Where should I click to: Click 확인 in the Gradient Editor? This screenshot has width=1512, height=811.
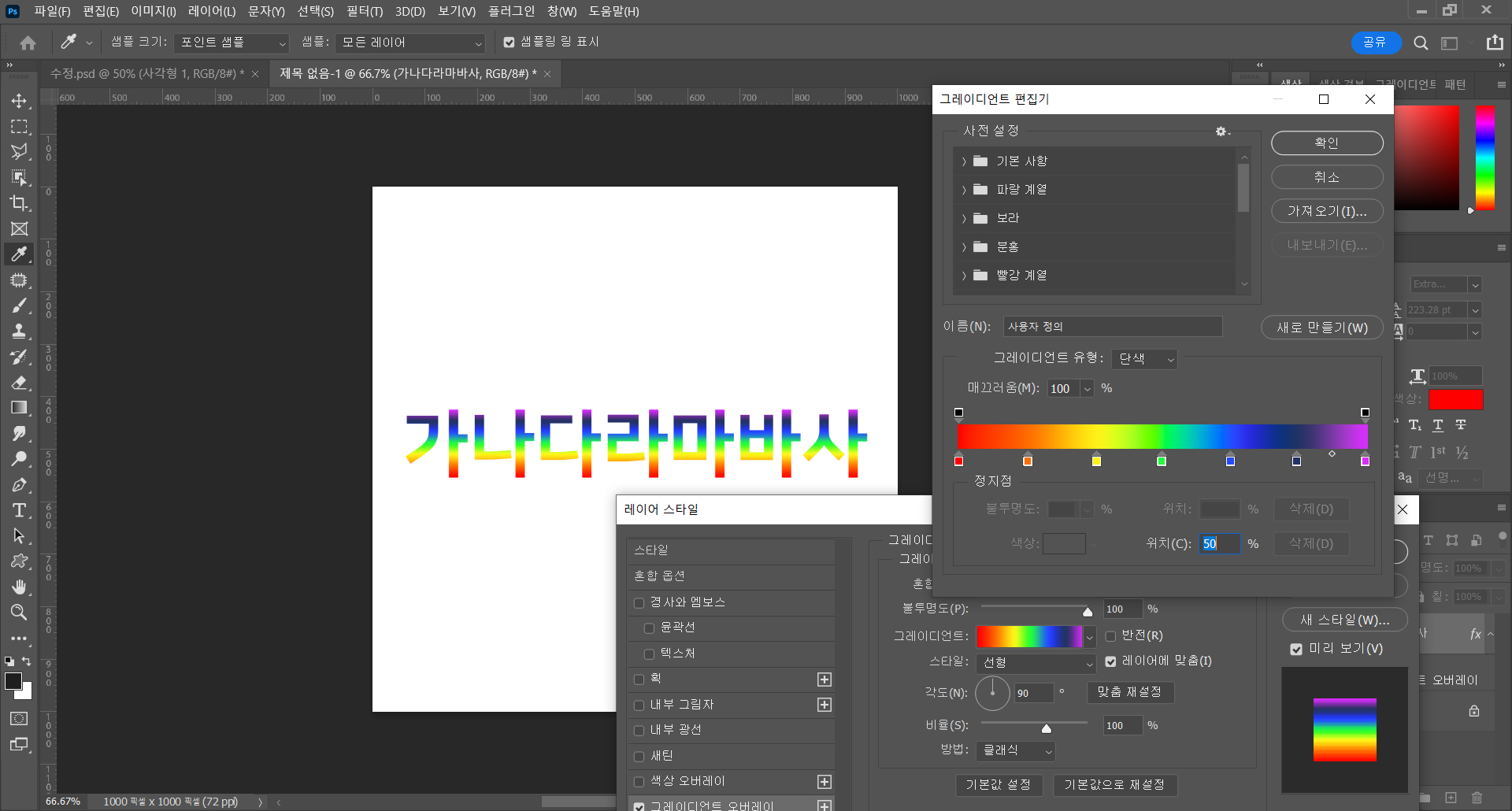(x=1327, y=143)
